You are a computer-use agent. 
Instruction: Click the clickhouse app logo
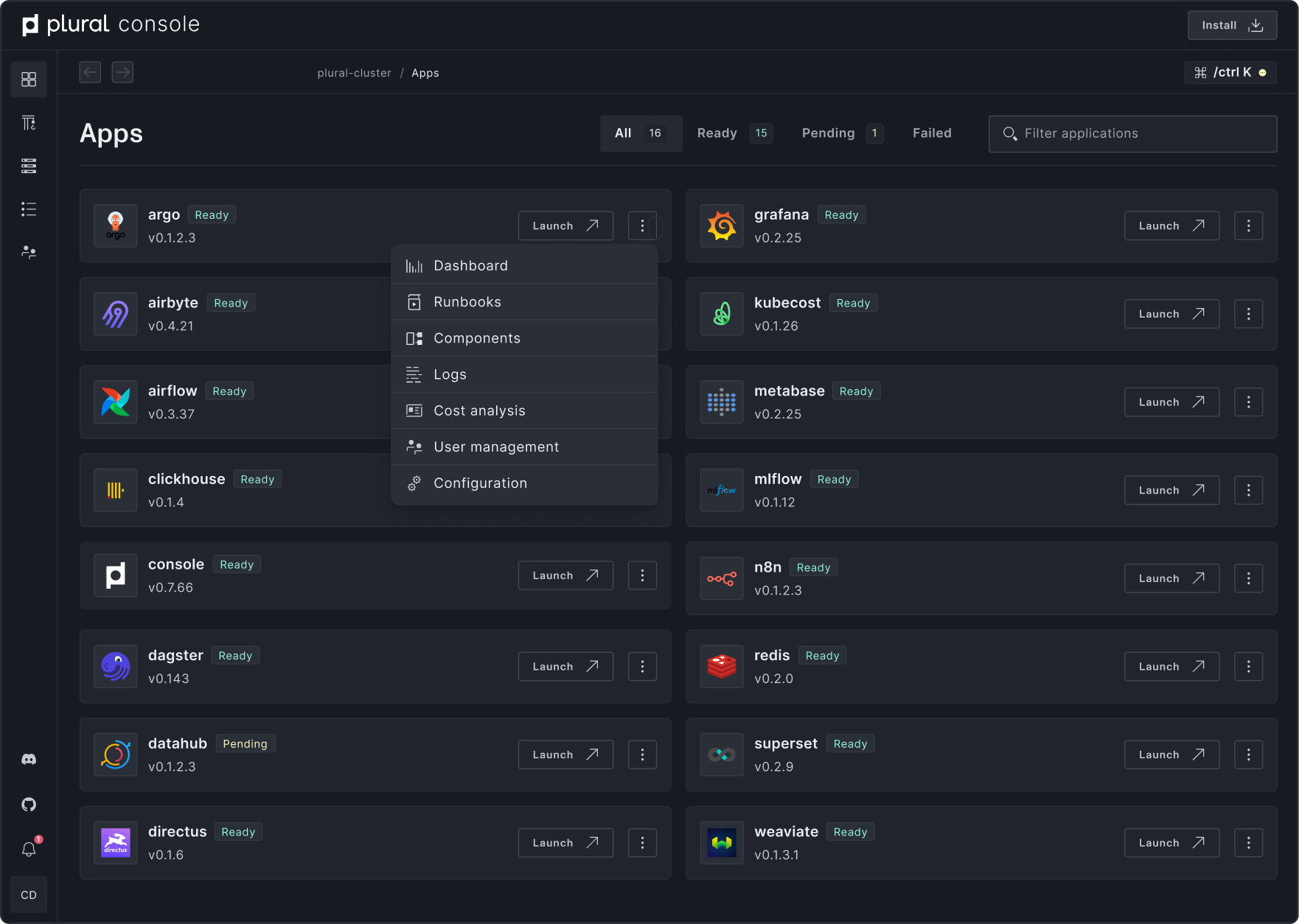(x=116, y=490)
